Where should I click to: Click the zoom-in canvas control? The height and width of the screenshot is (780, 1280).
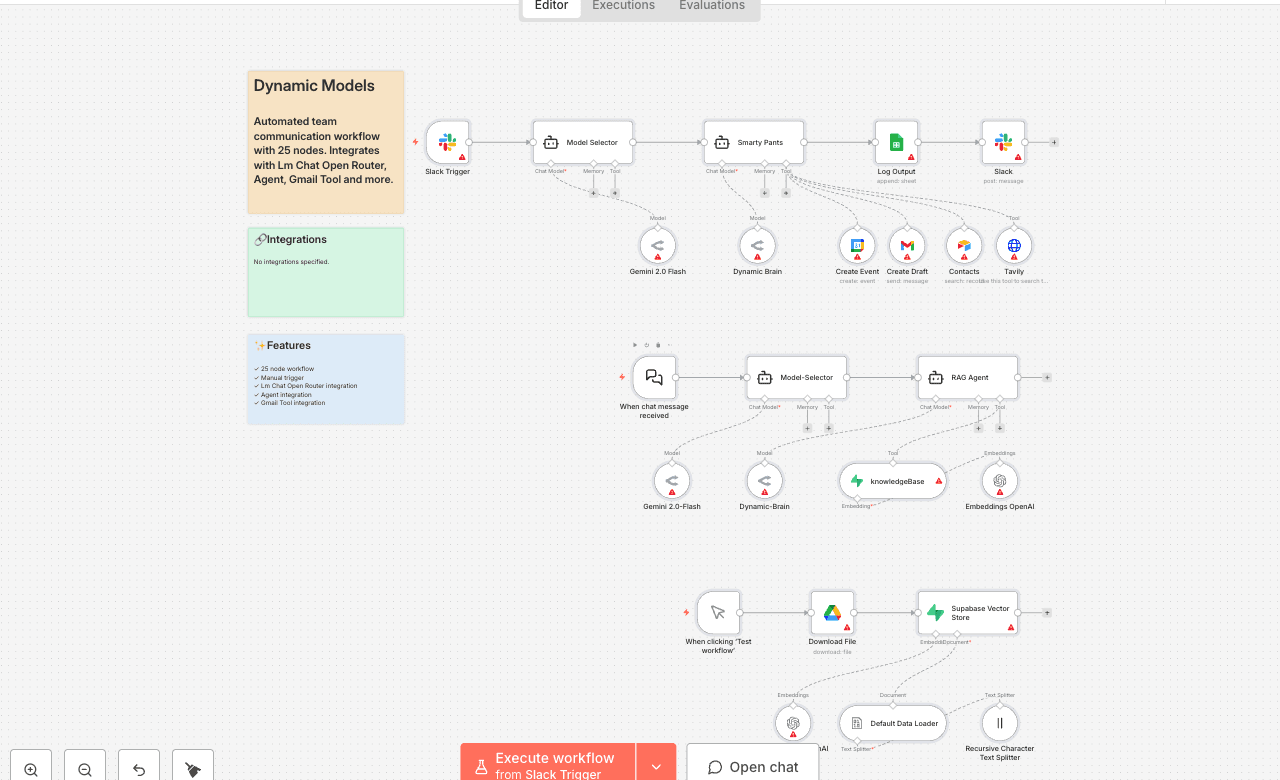[x=30, y=766]
